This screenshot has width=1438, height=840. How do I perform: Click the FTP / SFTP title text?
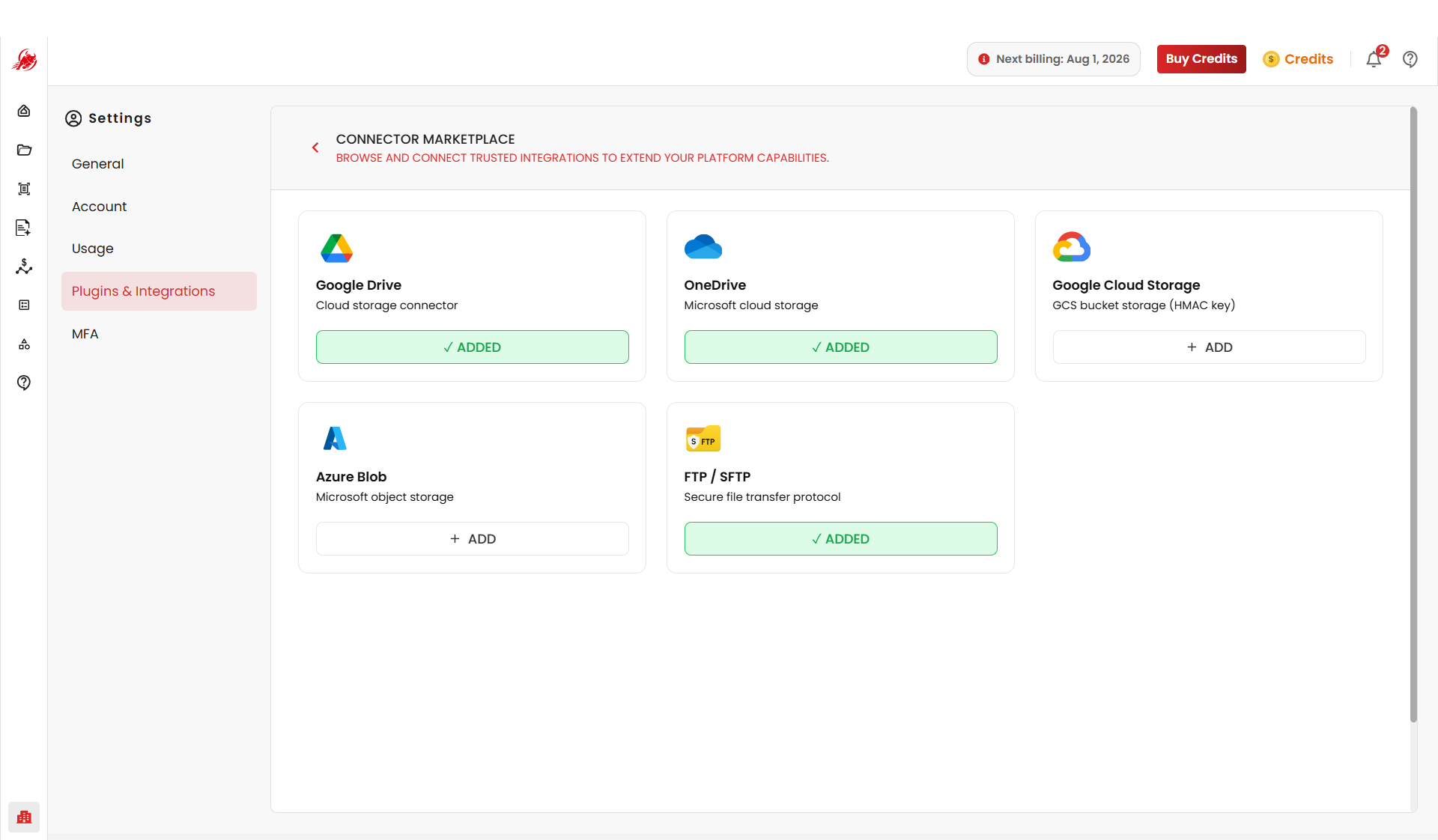click(717, 477)
